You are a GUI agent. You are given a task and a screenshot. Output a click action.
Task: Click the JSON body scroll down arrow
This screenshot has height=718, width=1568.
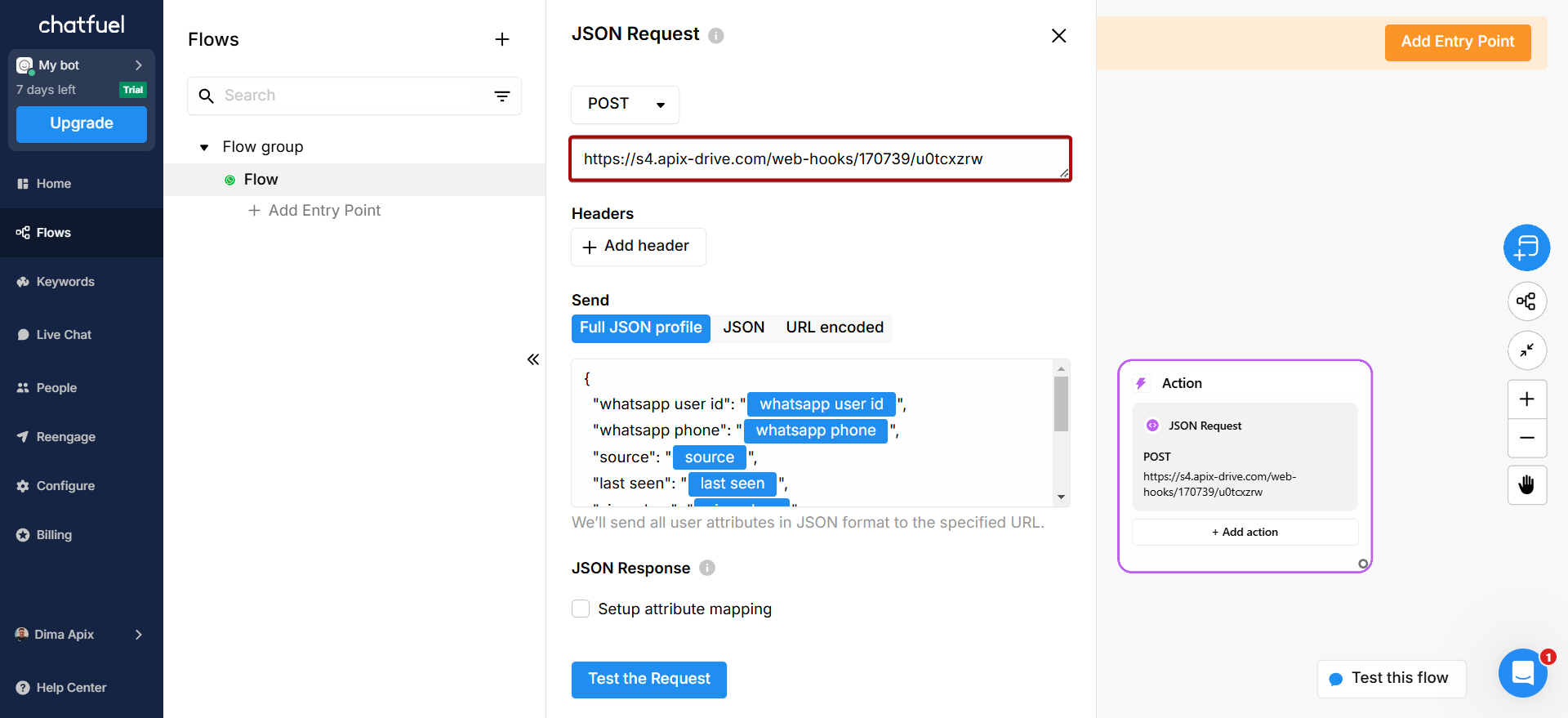coord(1061,497)
